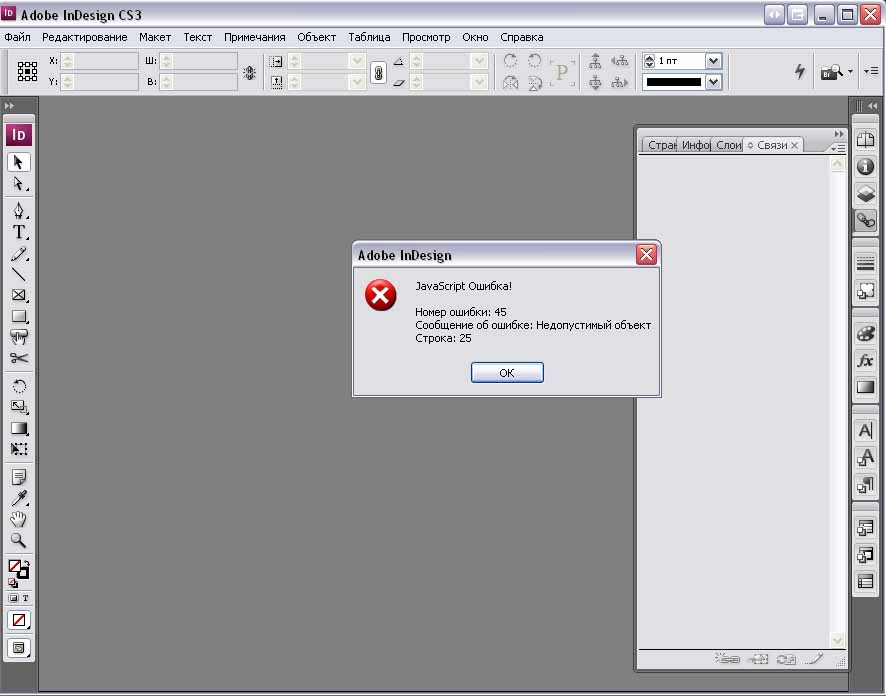This screenshot has height=696, width=886.
Task: Click the fill/stroke color box in toolbox
Action: 18,568
